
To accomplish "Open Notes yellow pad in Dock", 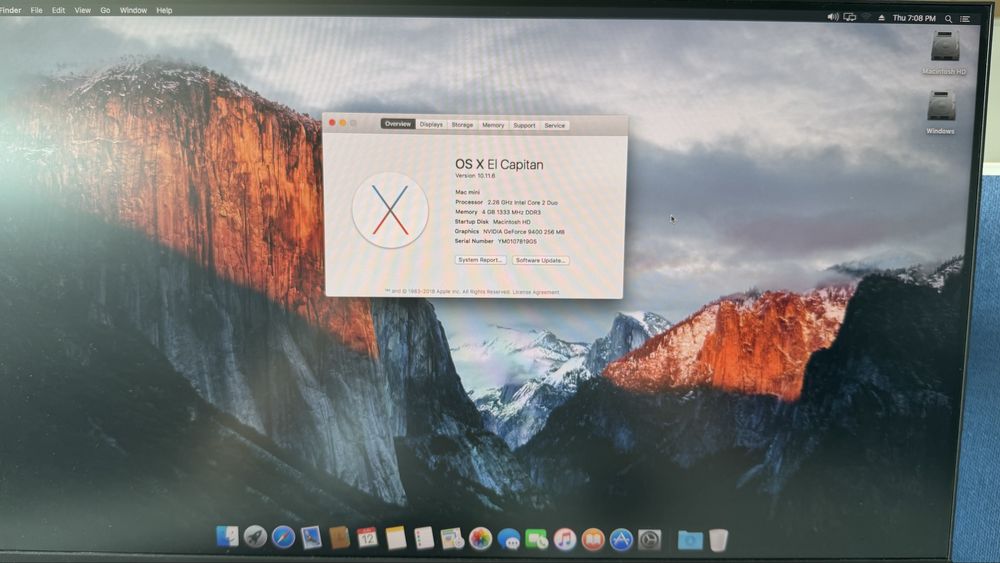I will (395, 538).
